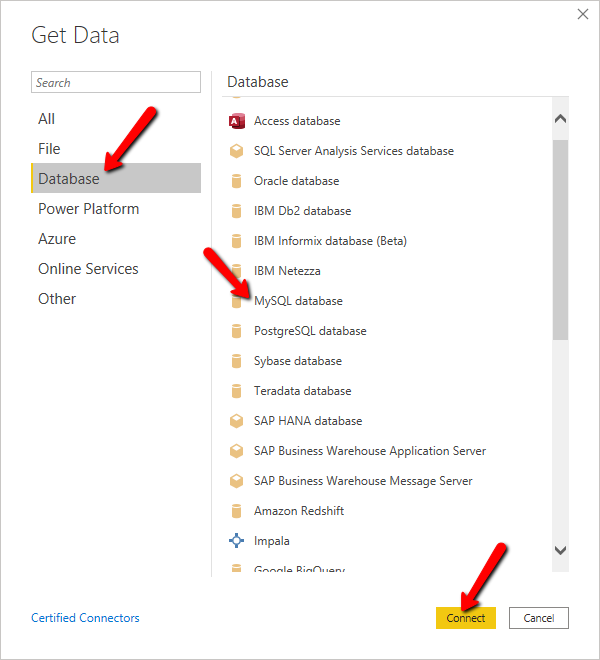Click the SAP Business Warehouse Message Server icon
600x660 pixels.
237,481
